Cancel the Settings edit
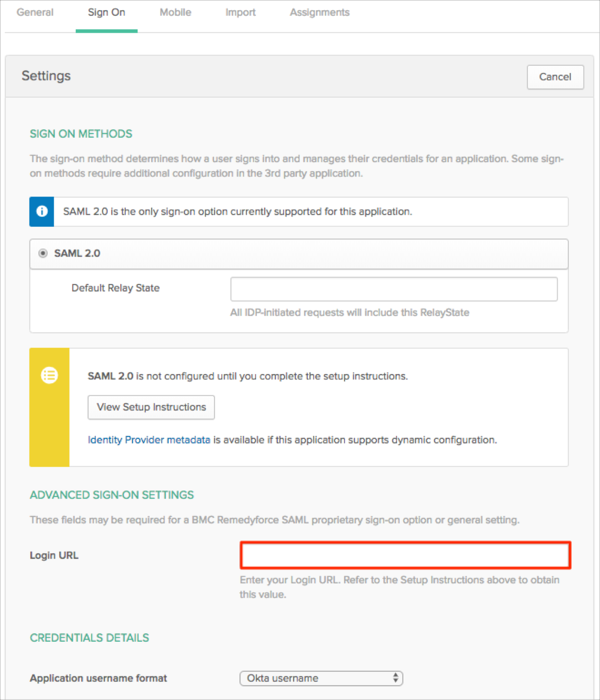Viewport: 600px width, 700px height. tap(555, 77)
